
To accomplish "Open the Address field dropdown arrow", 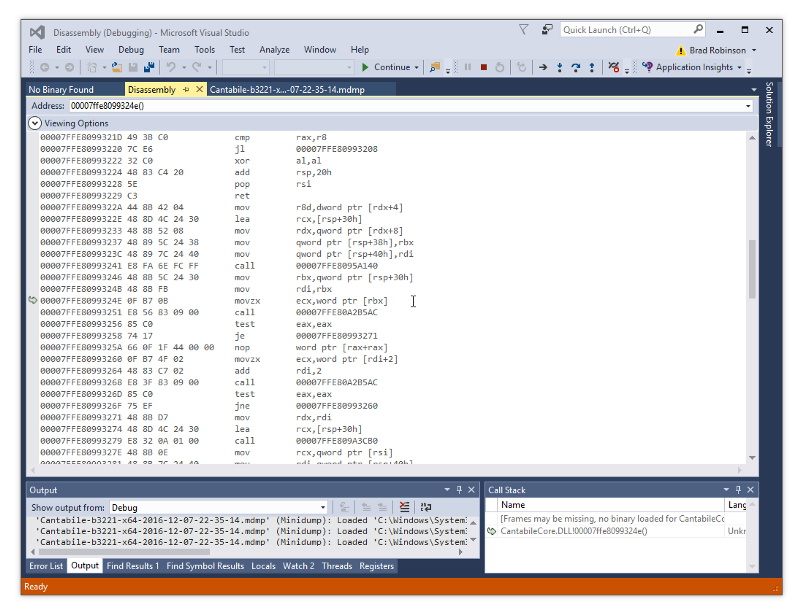I will pos(748,106).
